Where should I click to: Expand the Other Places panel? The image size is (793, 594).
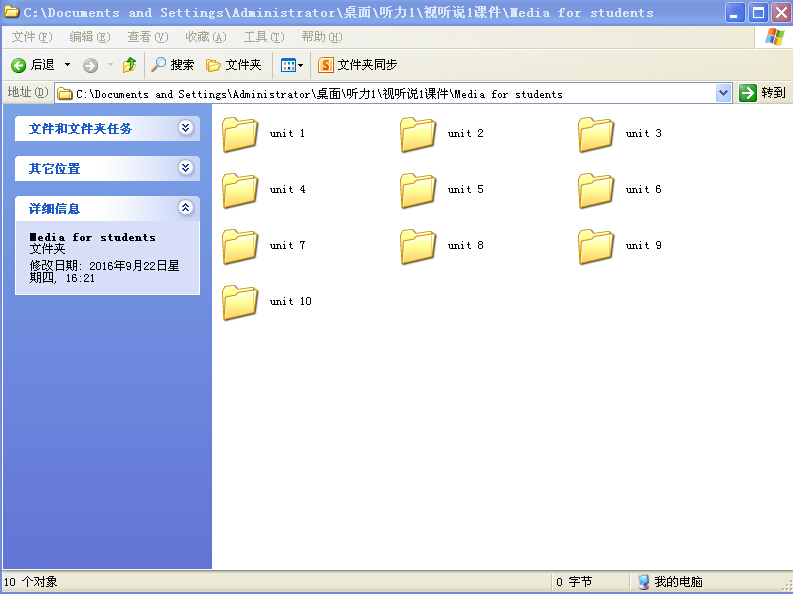185,168
